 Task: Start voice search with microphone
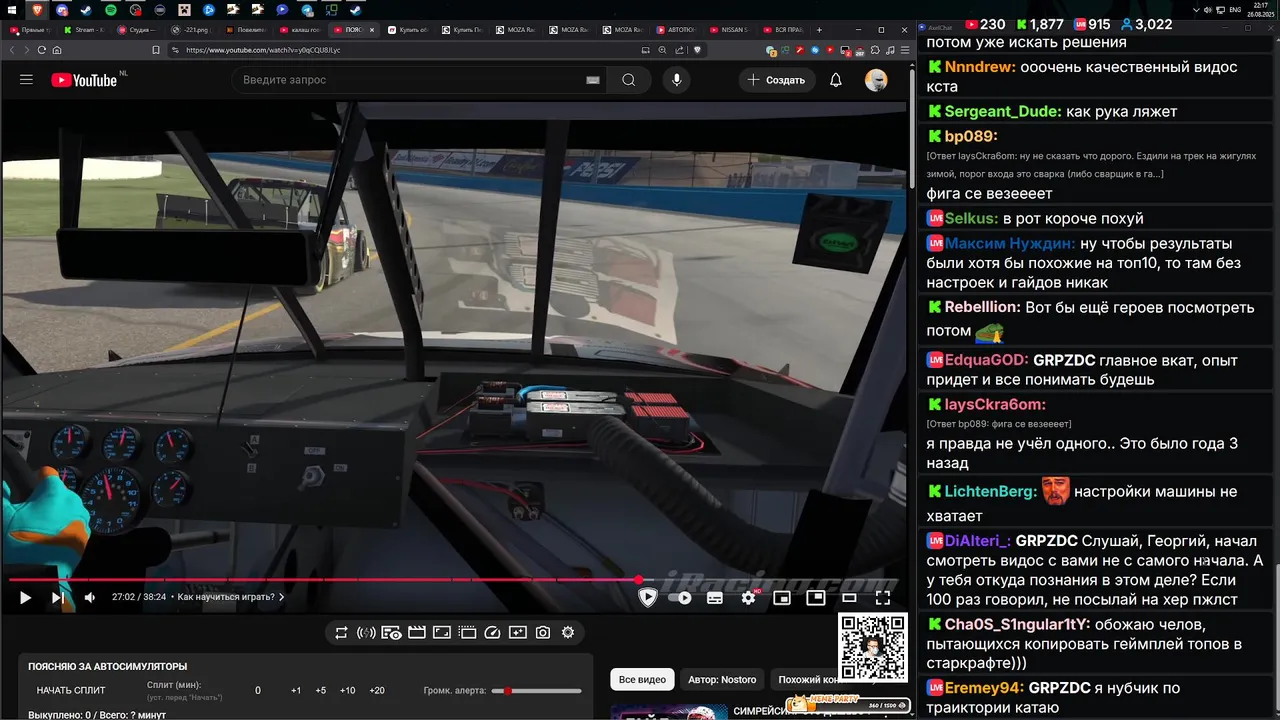click(677, 80)
